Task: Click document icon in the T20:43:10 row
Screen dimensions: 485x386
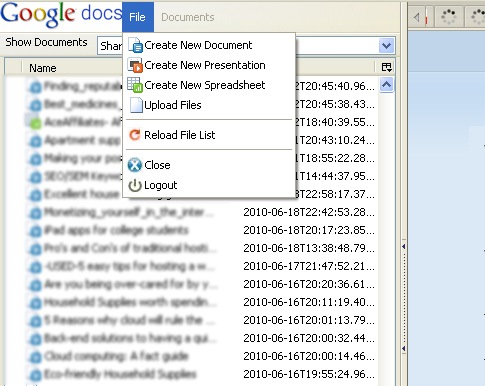Action: tap(35, 141)
